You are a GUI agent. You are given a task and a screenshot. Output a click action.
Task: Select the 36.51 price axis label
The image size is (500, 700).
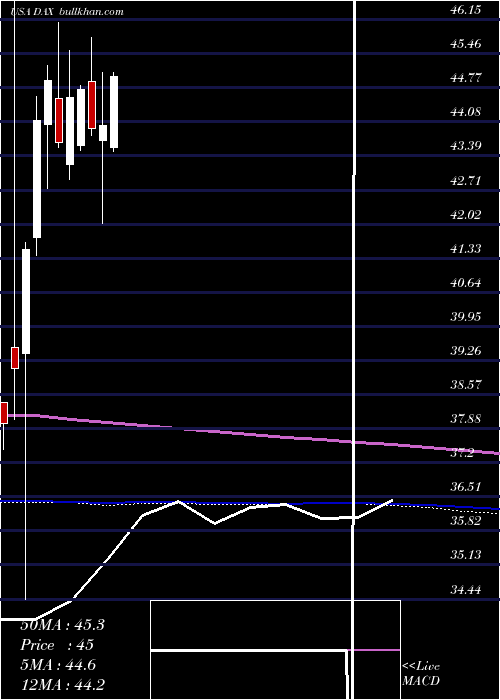(466, 487)
